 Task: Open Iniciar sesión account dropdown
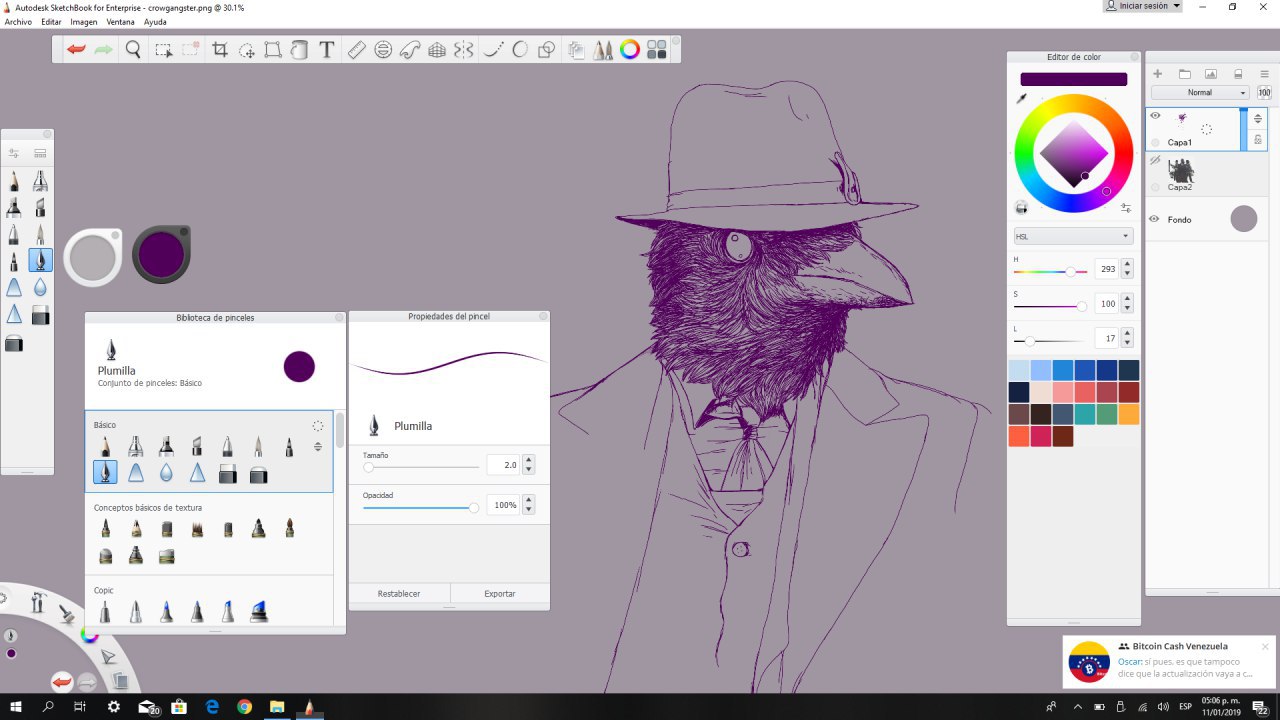click(1143, 6)
